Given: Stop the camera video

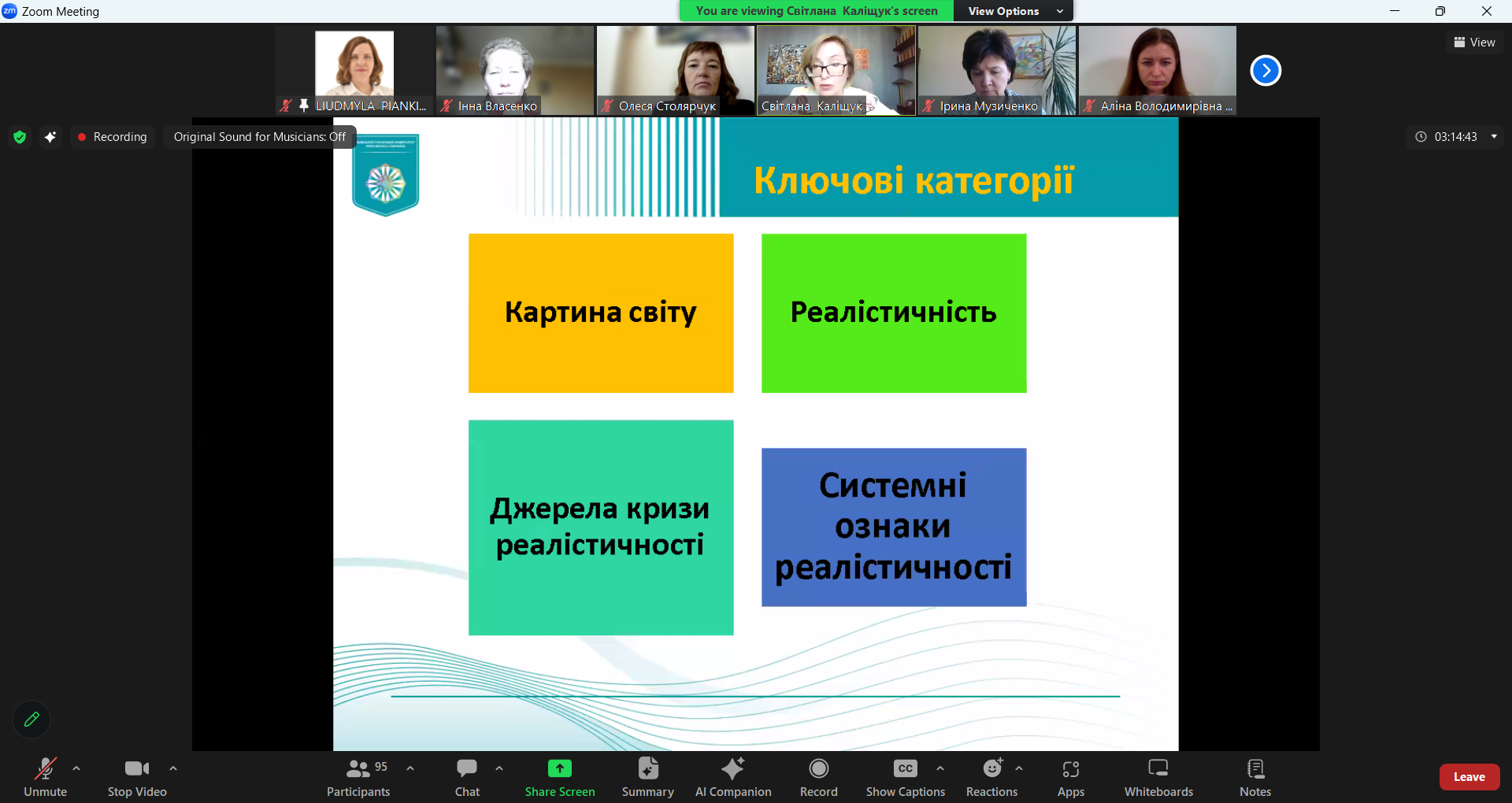Looking at the screenshot, I should point(137,776).
